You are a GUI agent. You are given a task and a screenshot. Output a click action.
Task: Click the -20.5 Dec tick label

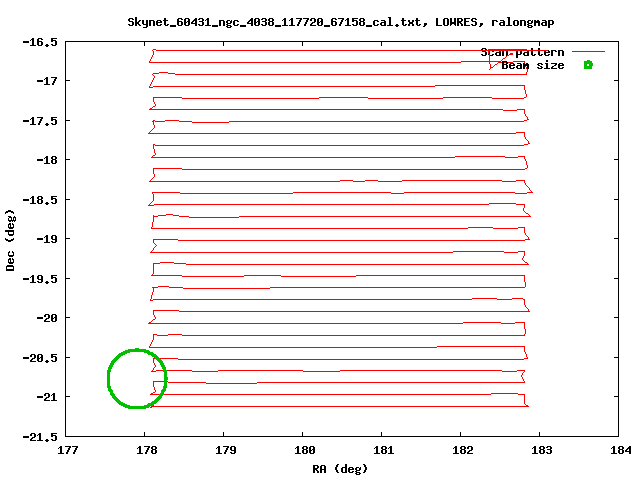click(x=40, y=358)
